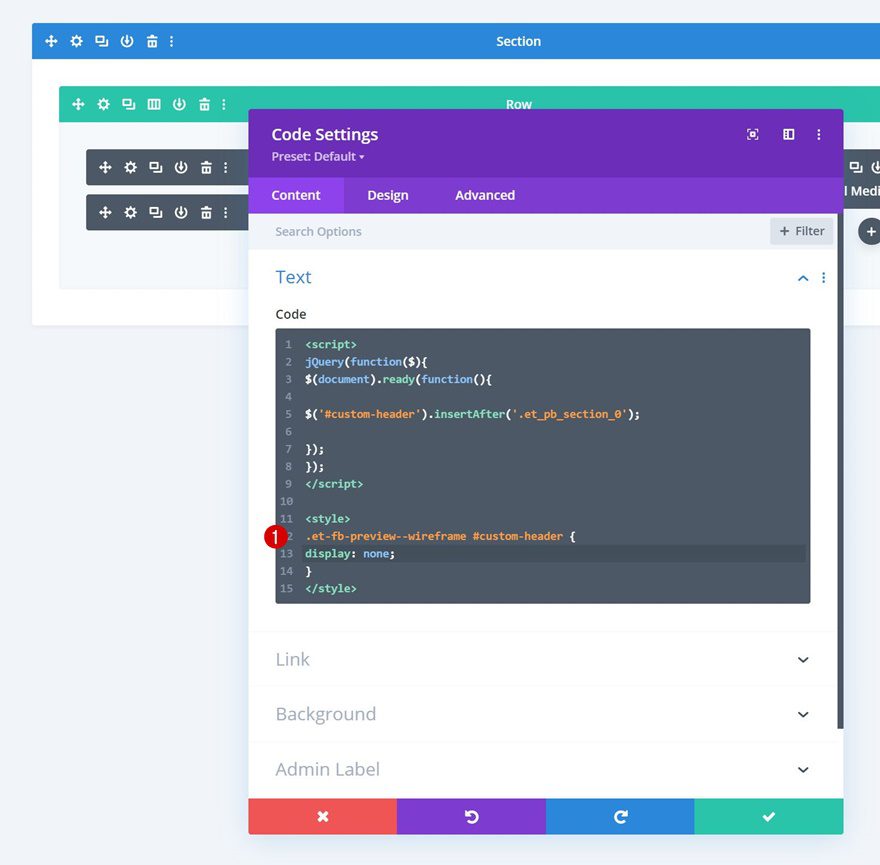Click the Admin Label heading text
The image size is (880, 865).
328,769
